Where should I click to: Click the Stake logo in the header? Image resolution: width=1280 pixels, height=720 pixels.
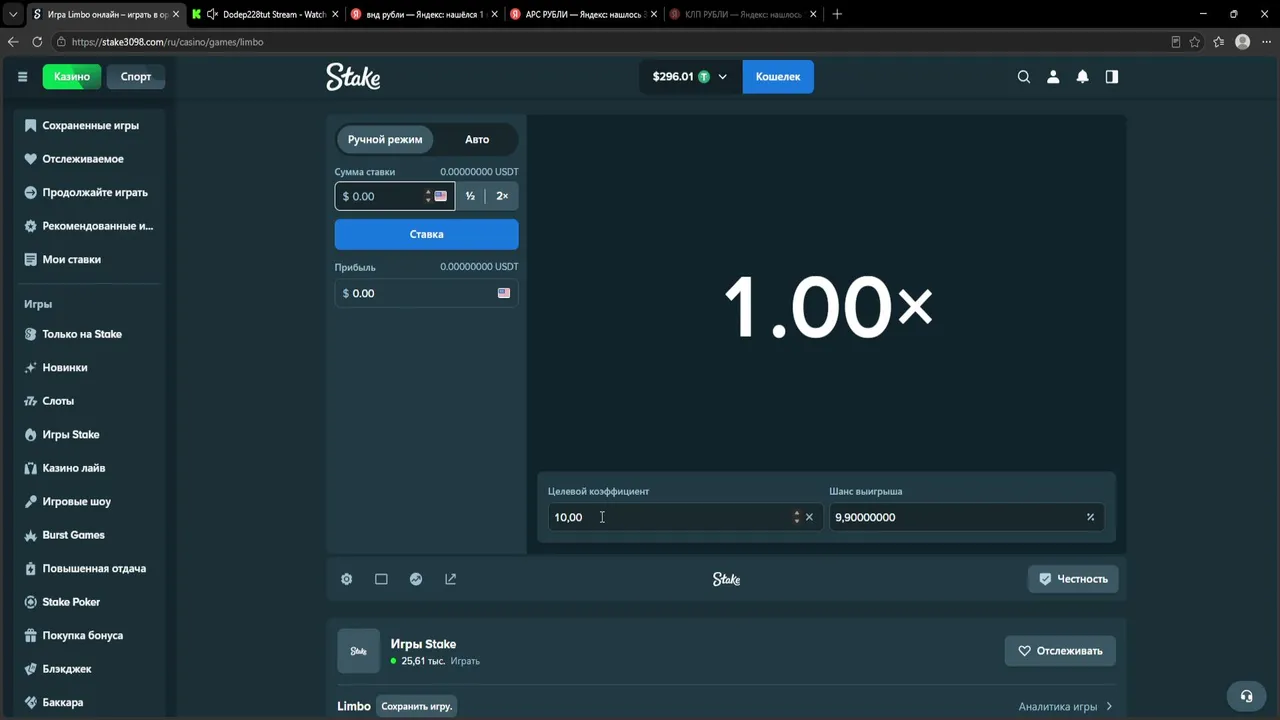point(353,77)
